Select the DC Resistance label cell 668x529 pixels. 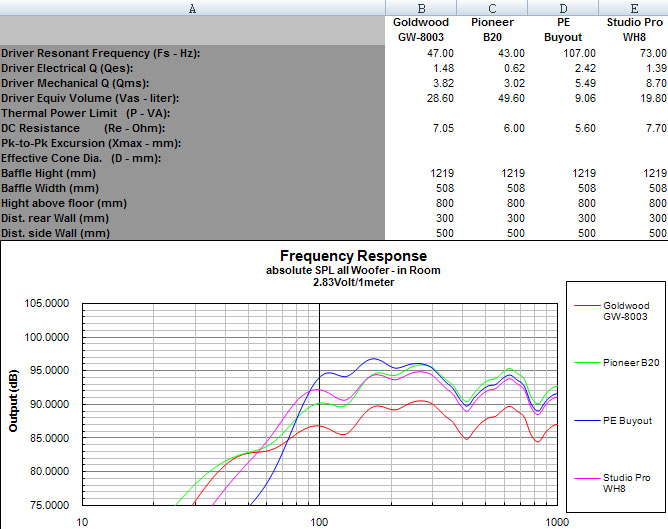click(x=192, y=128)
